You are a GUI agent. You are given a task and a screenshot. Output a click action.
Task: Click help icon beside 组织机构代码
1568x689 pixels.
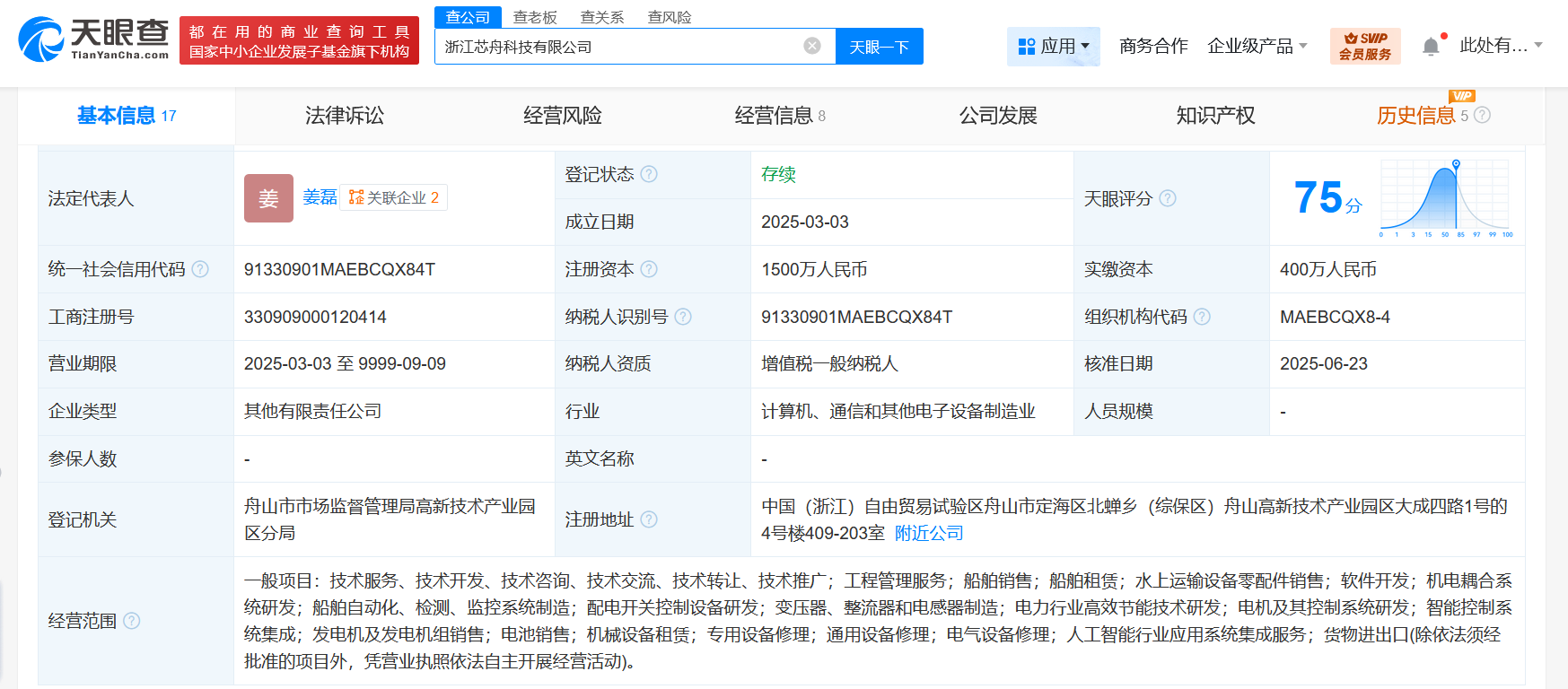[x=1202, y=317]
